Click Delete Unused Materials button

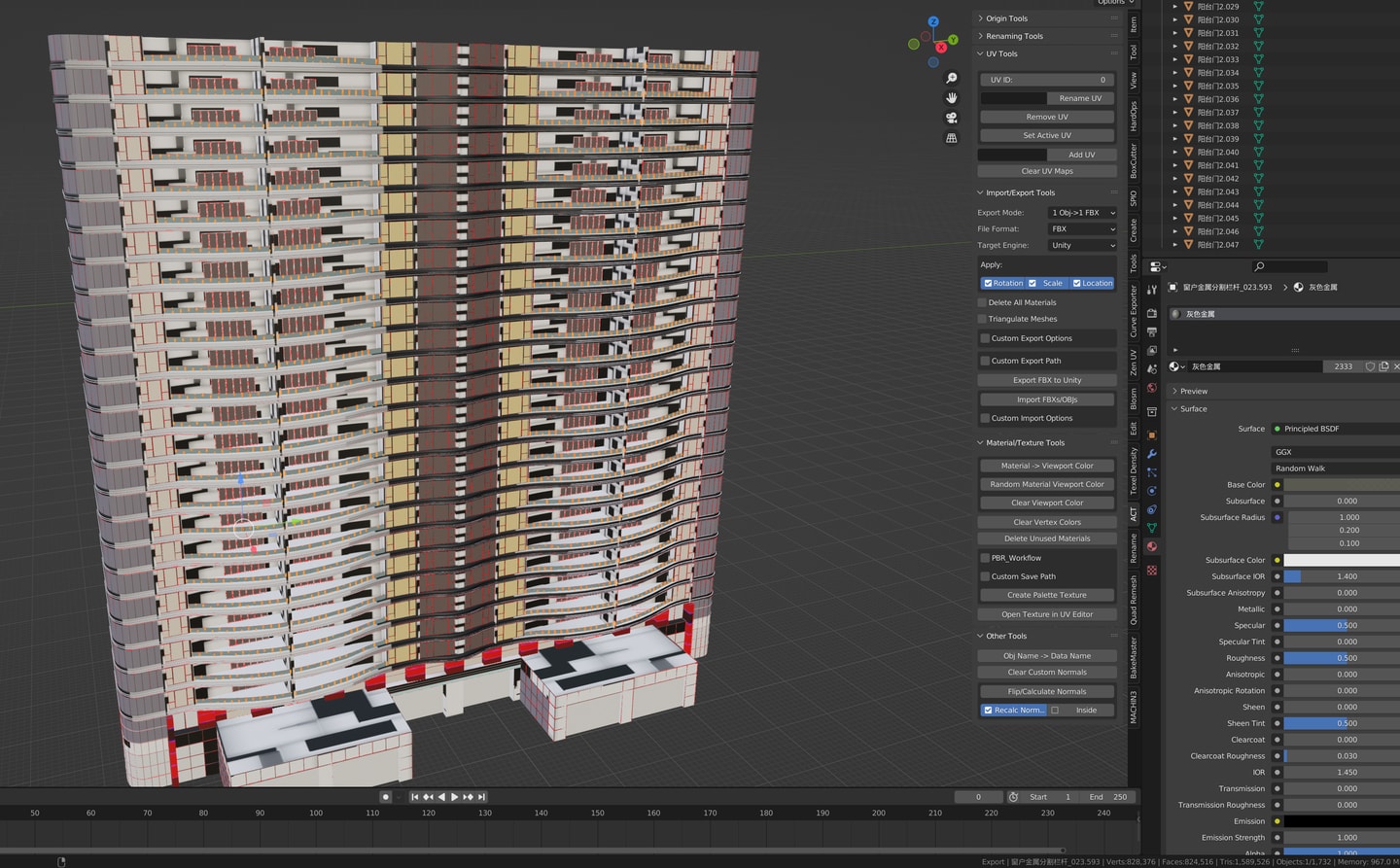[1047, 538]
